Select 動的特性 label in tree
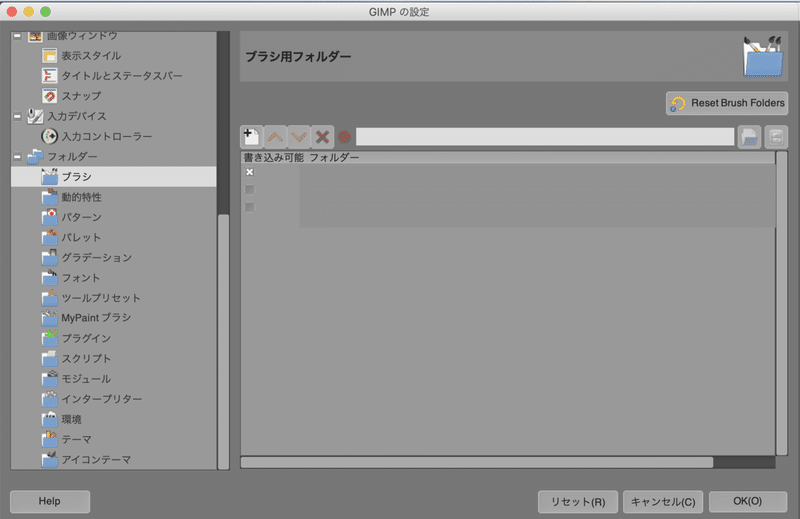This screenshot has height=519, width=800. click(x=82, y=197)
